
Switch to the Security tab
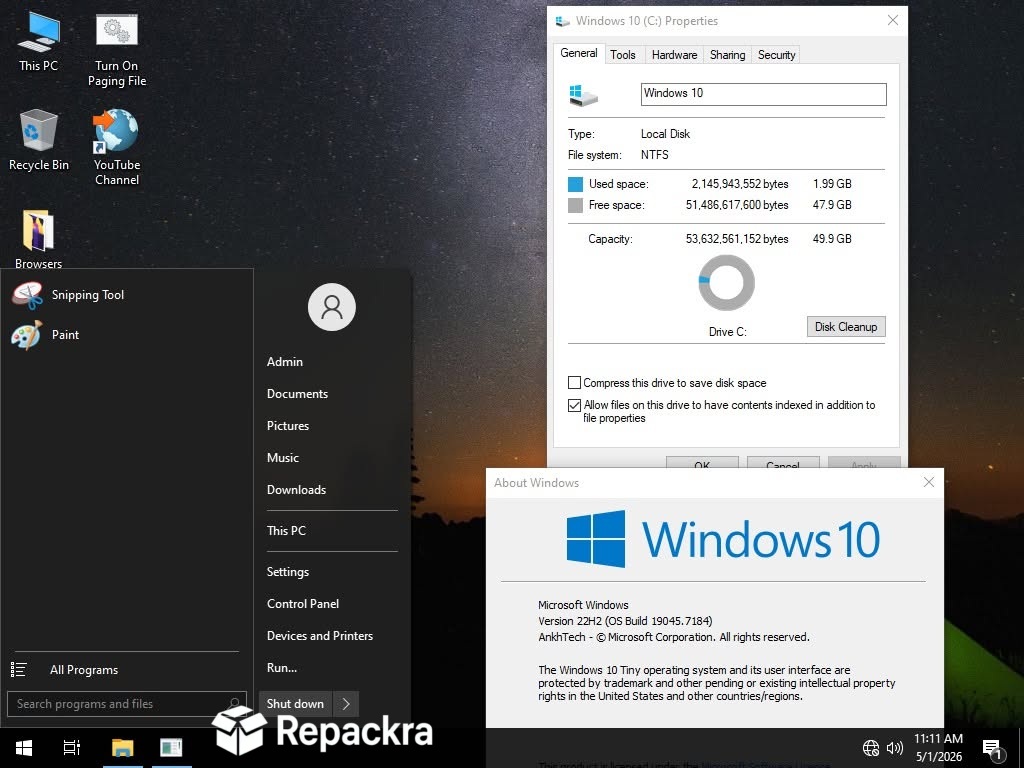point(776,55)
